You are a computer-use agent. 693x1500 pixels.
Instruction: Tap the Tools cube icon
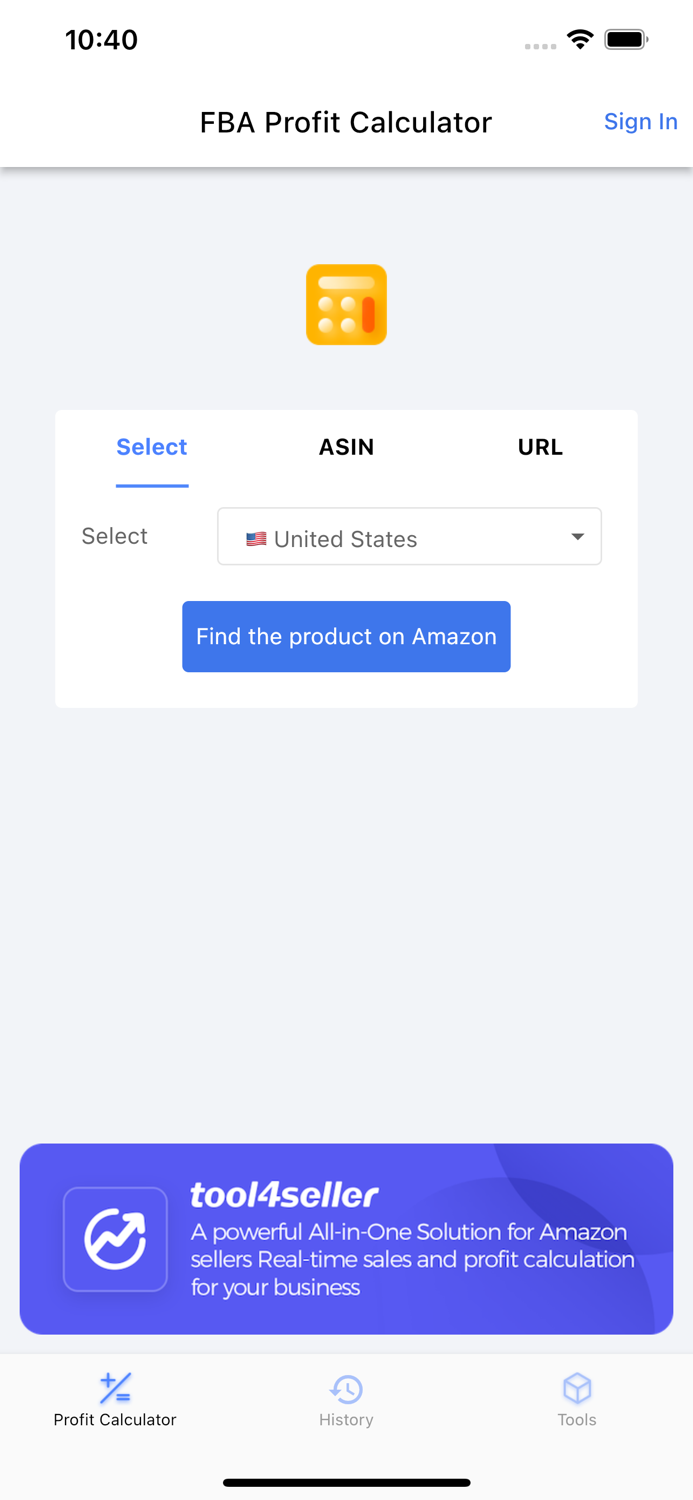577,1388
